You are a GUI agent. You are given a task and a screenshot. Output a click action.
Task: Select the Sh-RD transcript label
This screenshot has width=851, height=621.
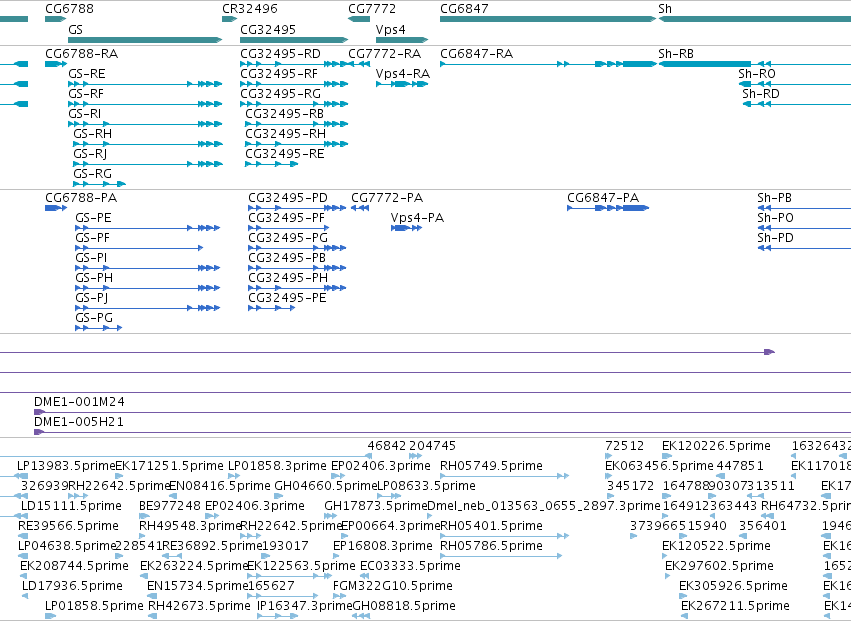click(761, 94)
